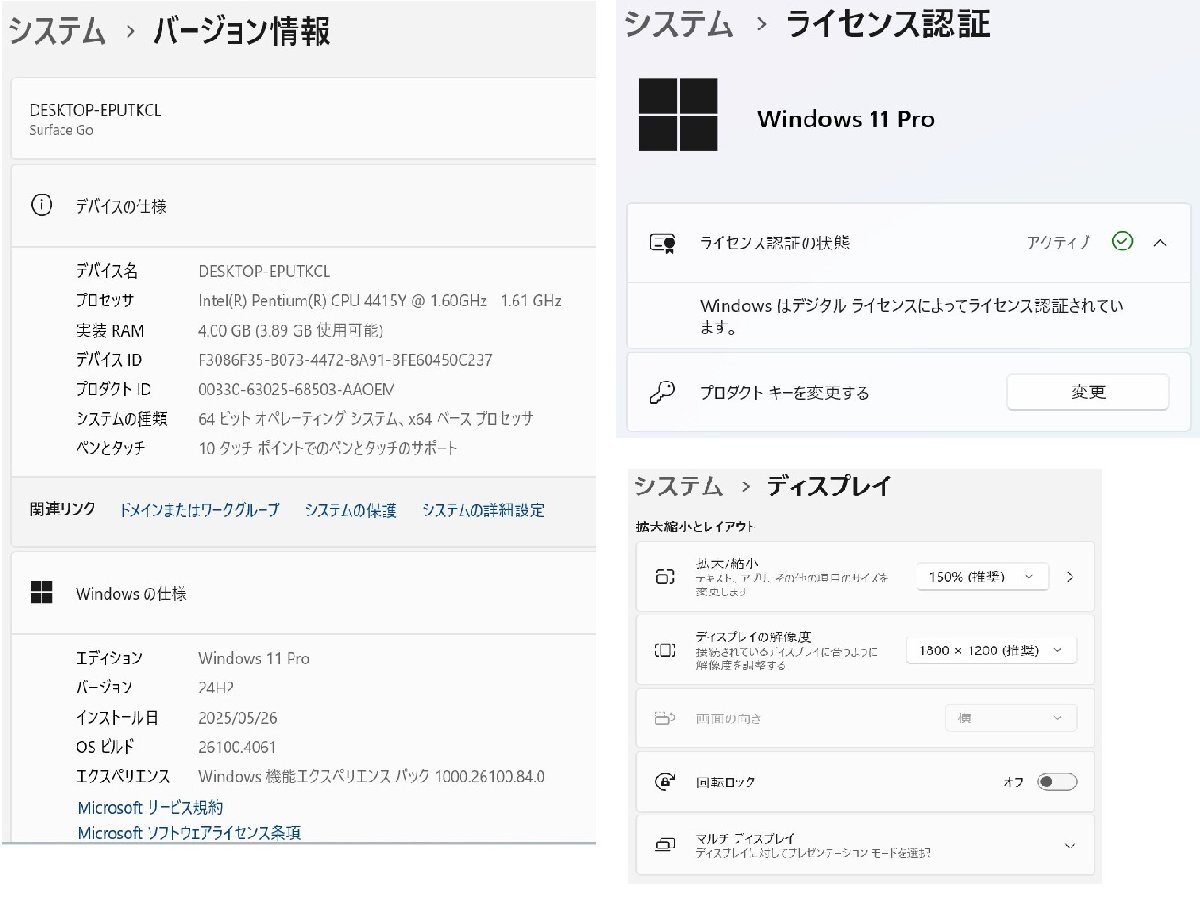This screenshot has width=1200, height=909.
Task: Click システム in the breadcrumb
Action: pos(55,30)
